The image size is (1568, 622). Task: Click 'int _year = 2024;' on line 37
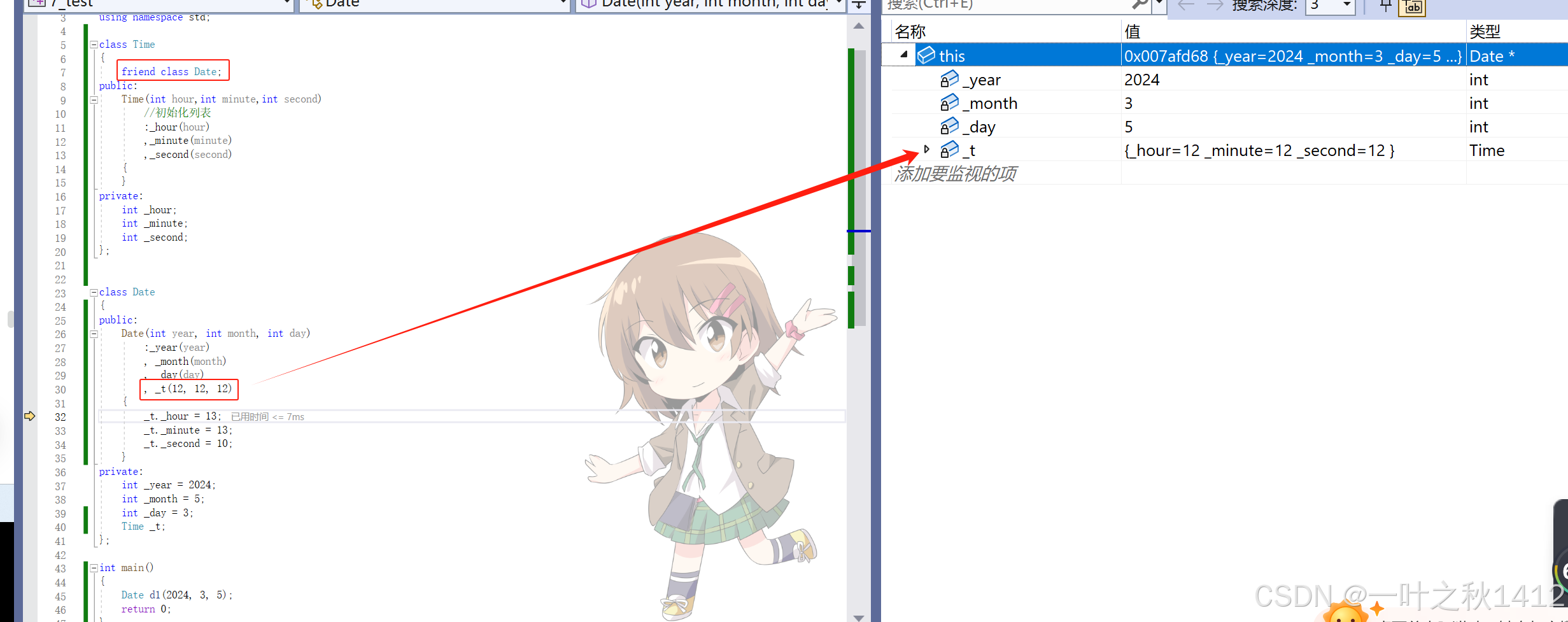169,485
